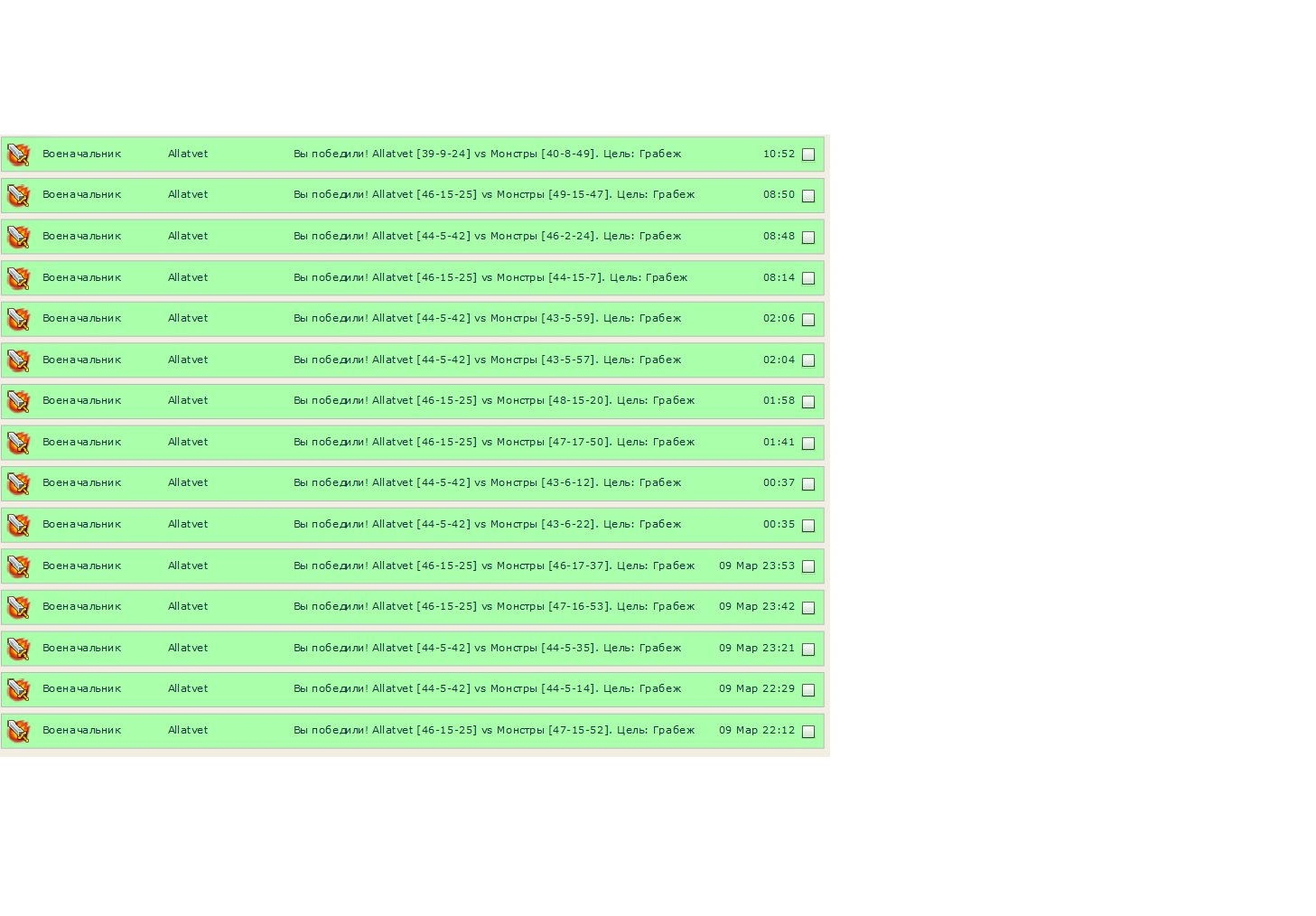
Task: Check the box for the 01:41 report
Action: [x=808, y=444]
